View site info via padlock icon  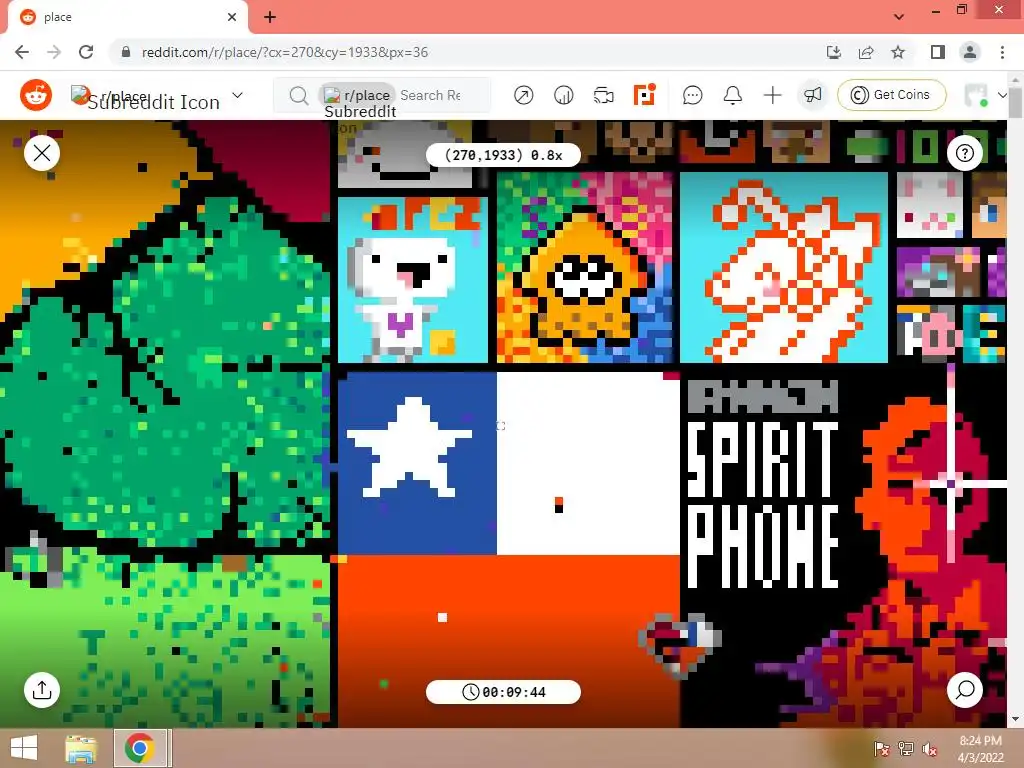tap(126, 52)
